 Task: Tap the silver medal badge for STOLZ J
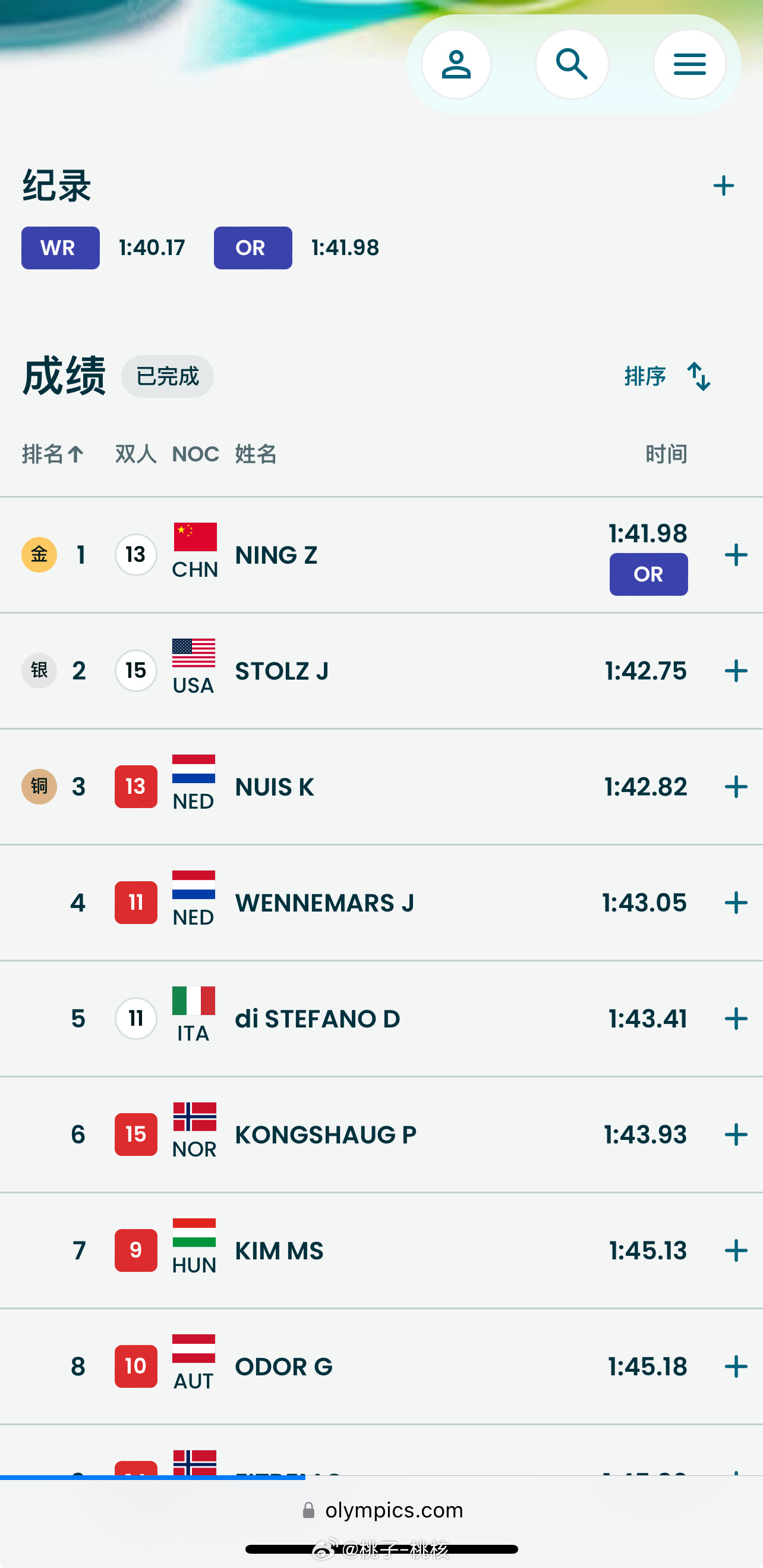(x=40, y=670)
